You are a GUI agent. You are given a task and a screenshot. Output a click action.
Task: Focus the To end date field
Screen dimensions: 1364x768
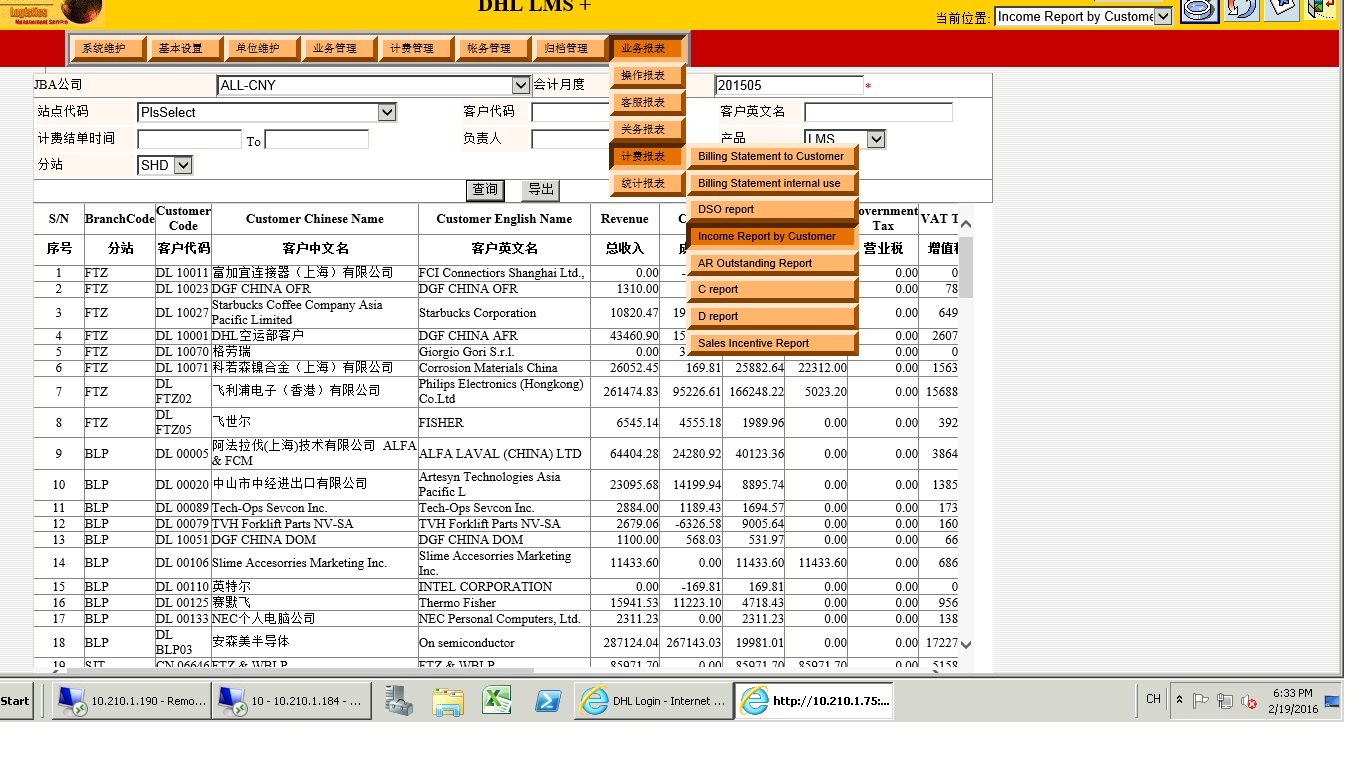(x=316, y=140)
